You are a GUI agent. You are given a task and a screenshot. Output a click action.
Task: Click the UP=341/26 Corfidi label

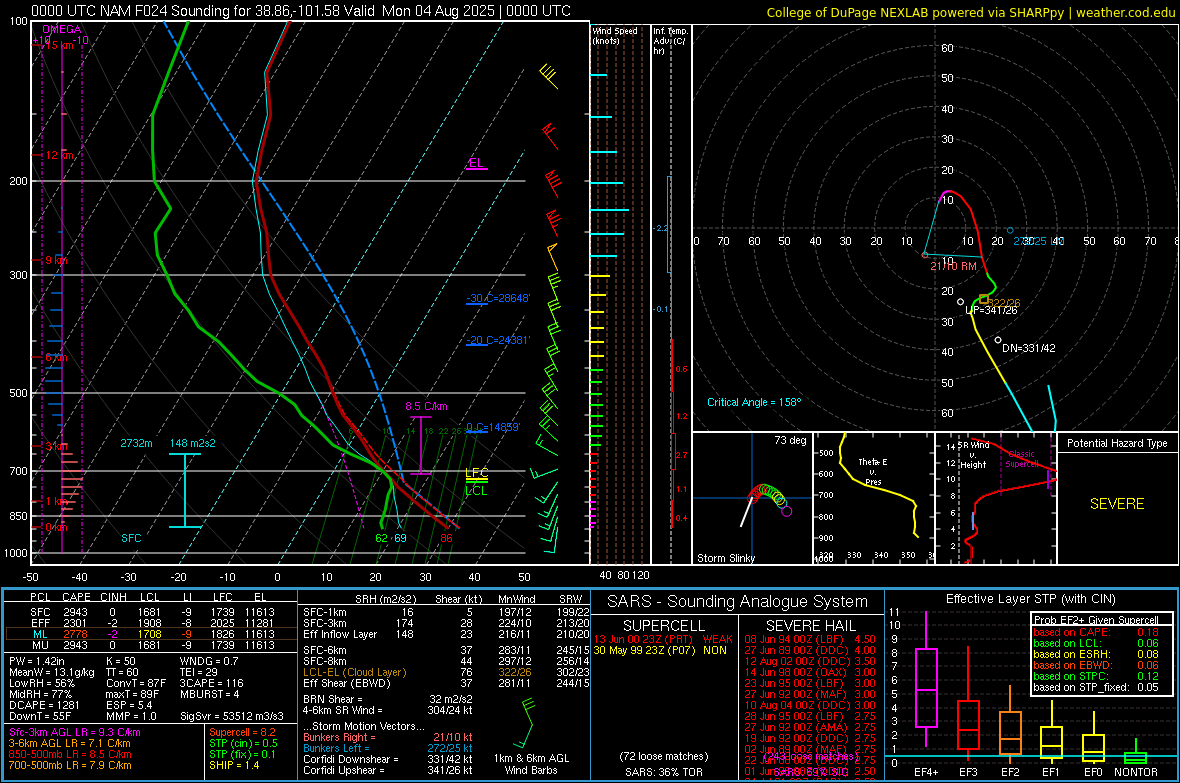990,310
